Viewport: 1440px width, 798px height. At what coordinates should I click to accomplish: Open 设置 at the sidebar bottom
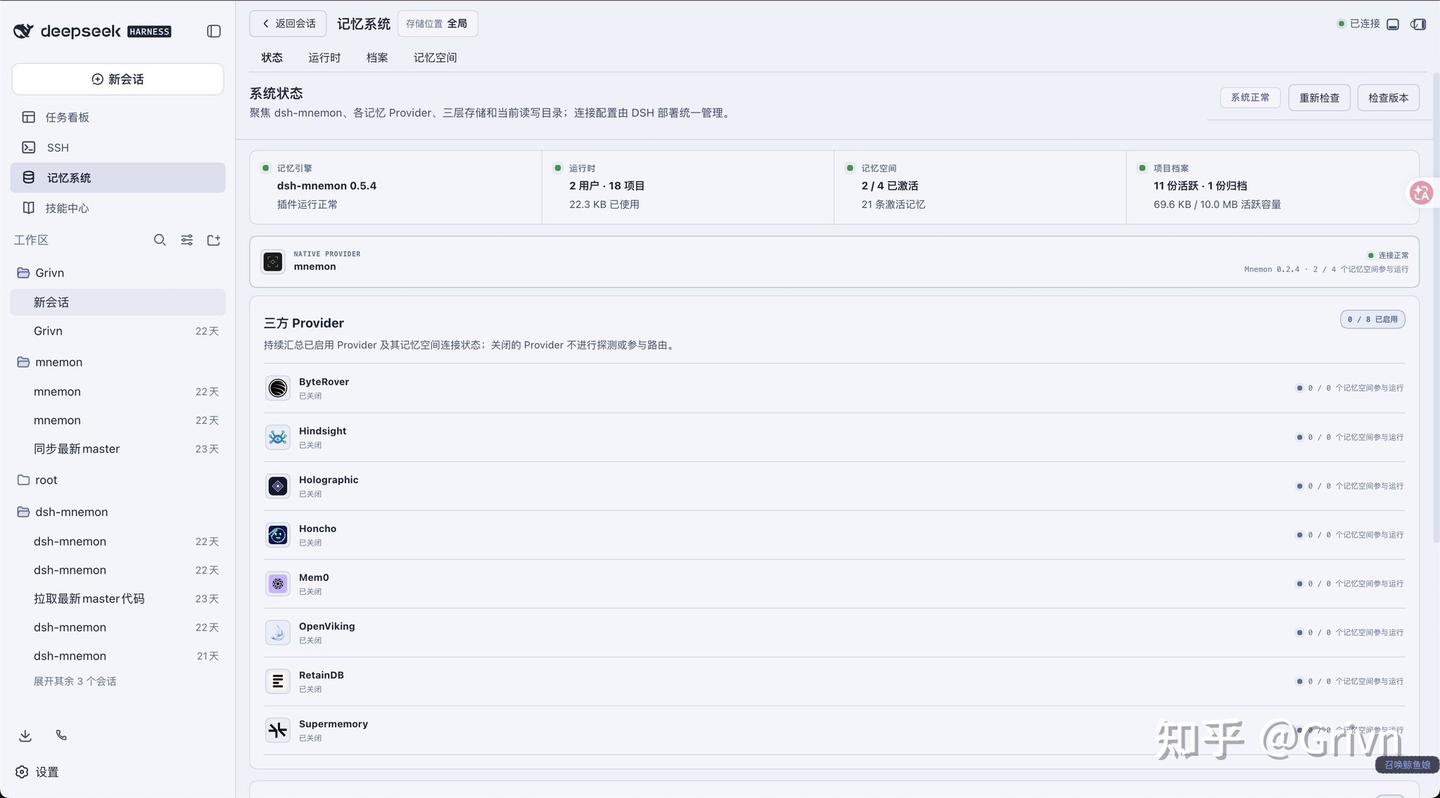pyautogui.click(x=37, y=772)
